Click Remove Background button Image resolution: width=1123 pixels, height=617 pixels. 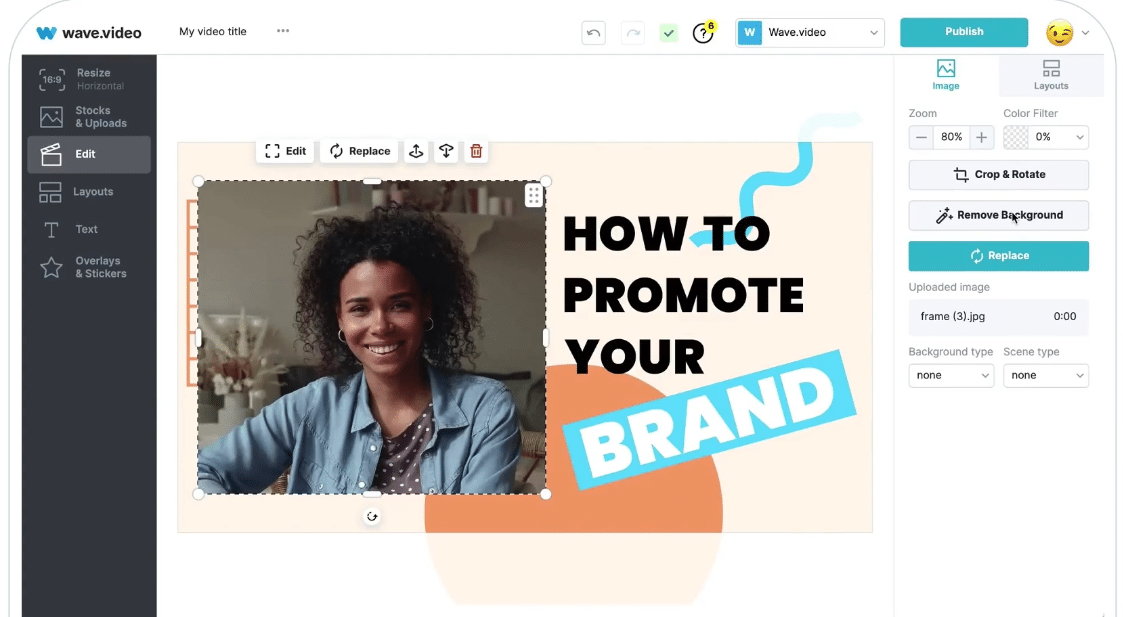998,215
